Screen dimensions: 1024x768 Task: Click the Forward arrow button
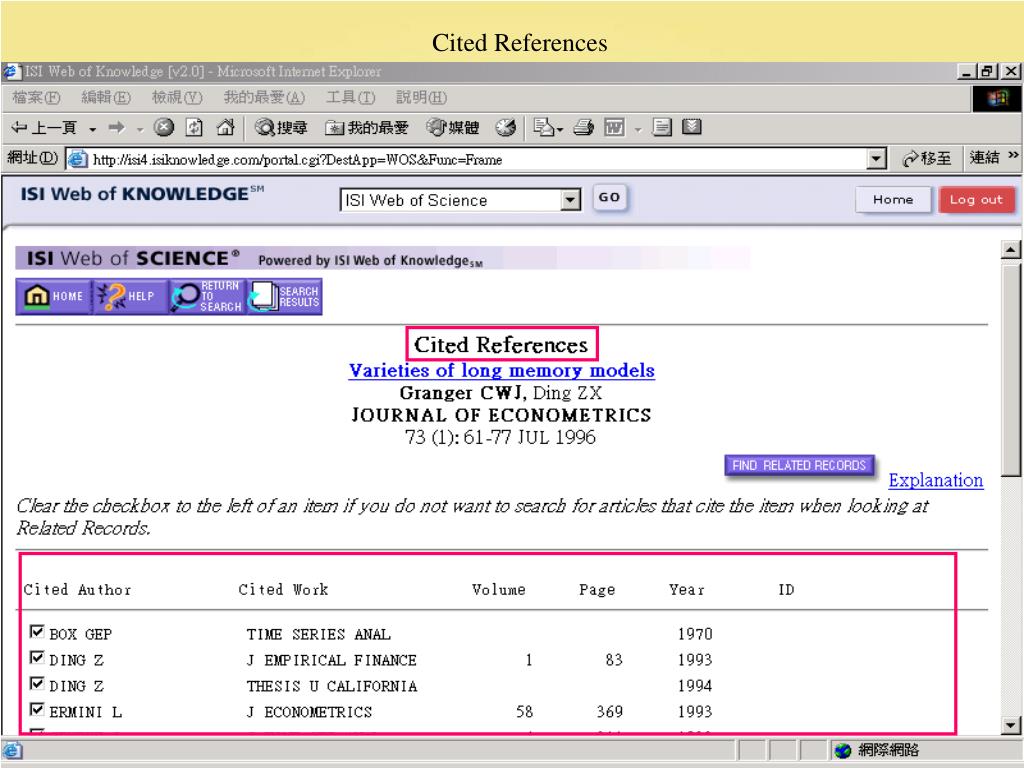click(116, 127)
